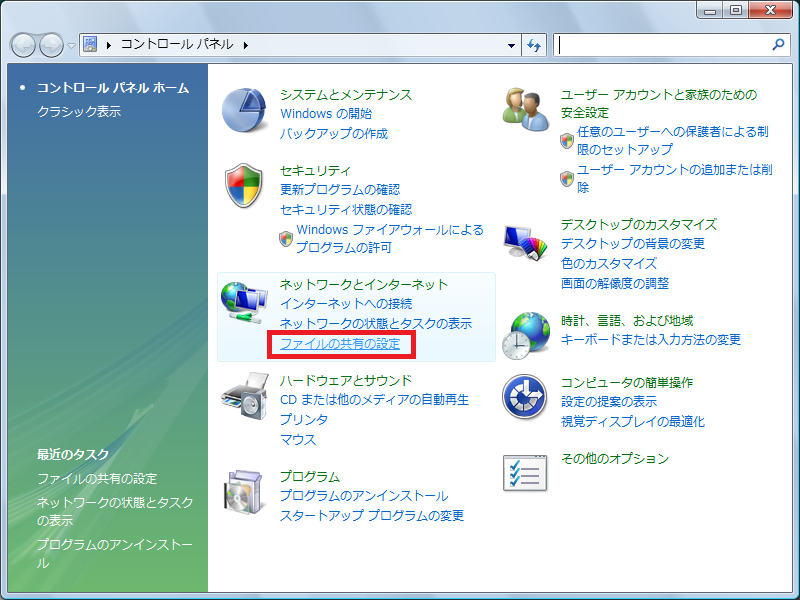The width and height of the screenshot is (800, 600).
Task: Open the Programs category icon
Action: pos(245,491)
